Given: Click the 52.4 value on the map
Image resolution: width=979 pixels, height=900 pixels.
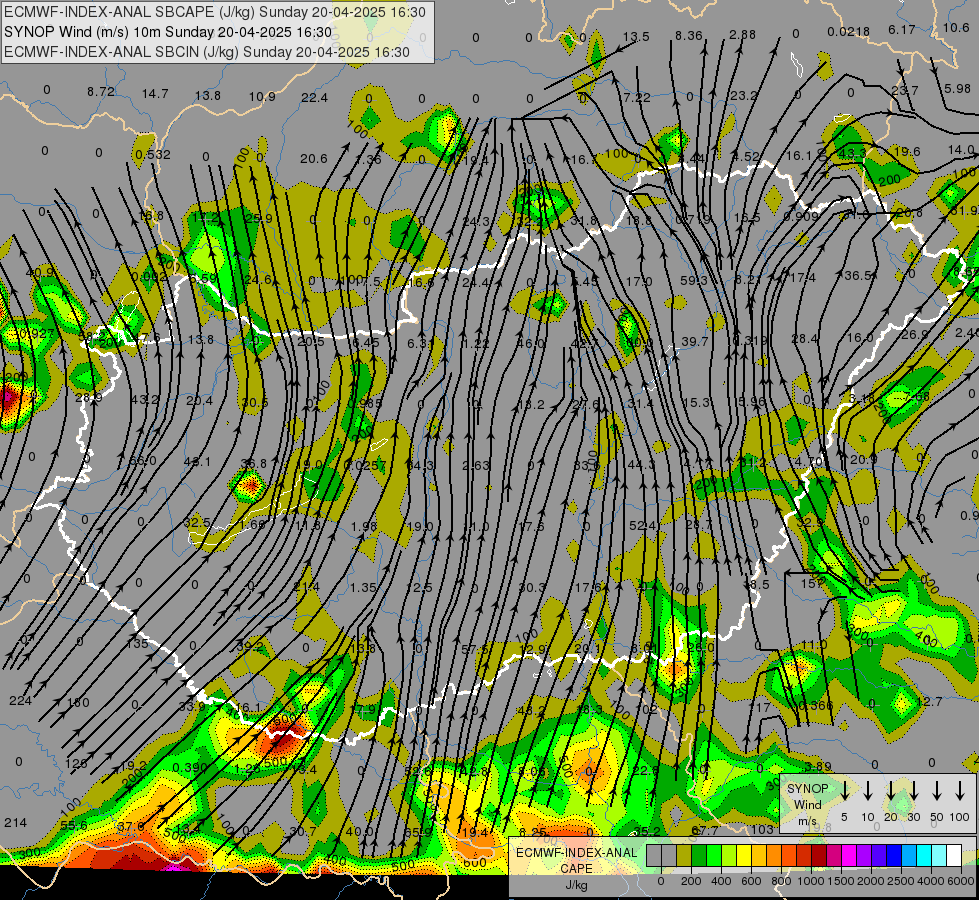Looking at the screenshot, I should [642, 526].
